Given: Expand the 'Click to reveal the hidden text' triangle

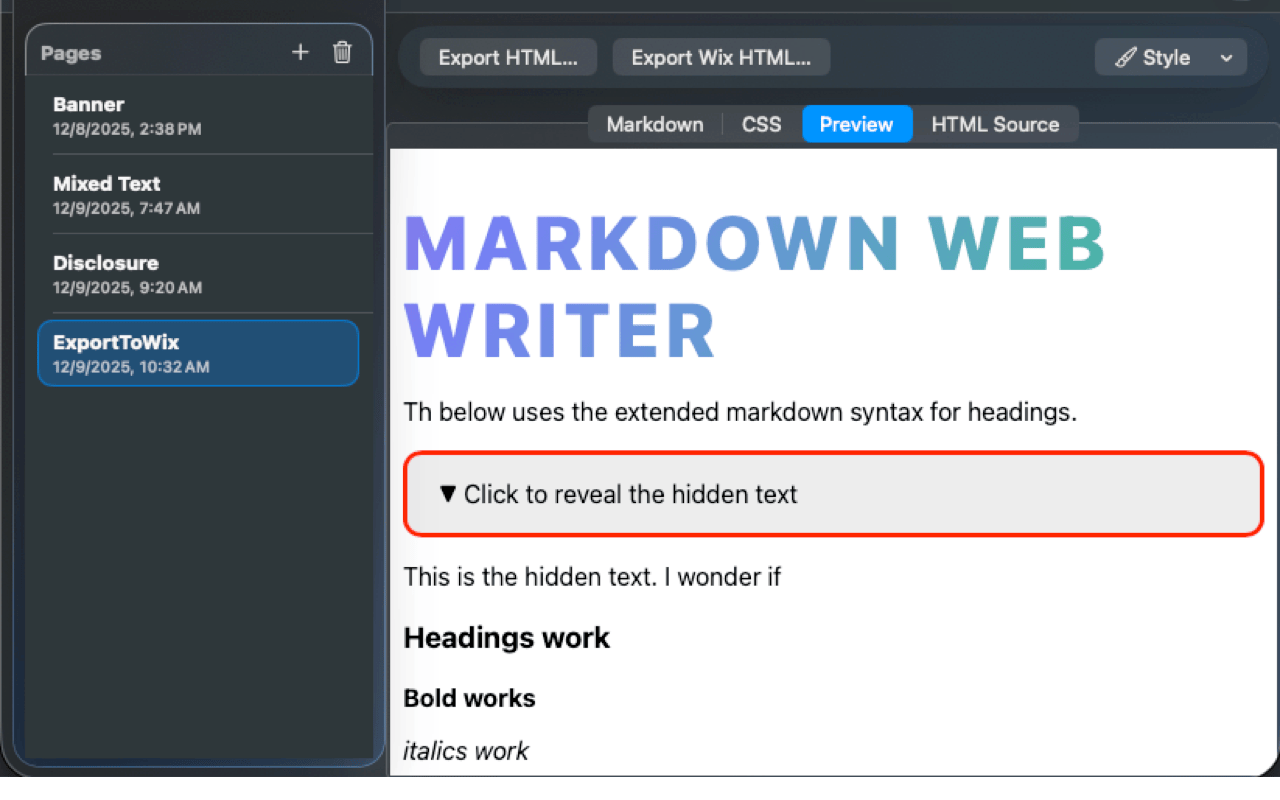Looking at the screenshot, I should coord(449,494).
